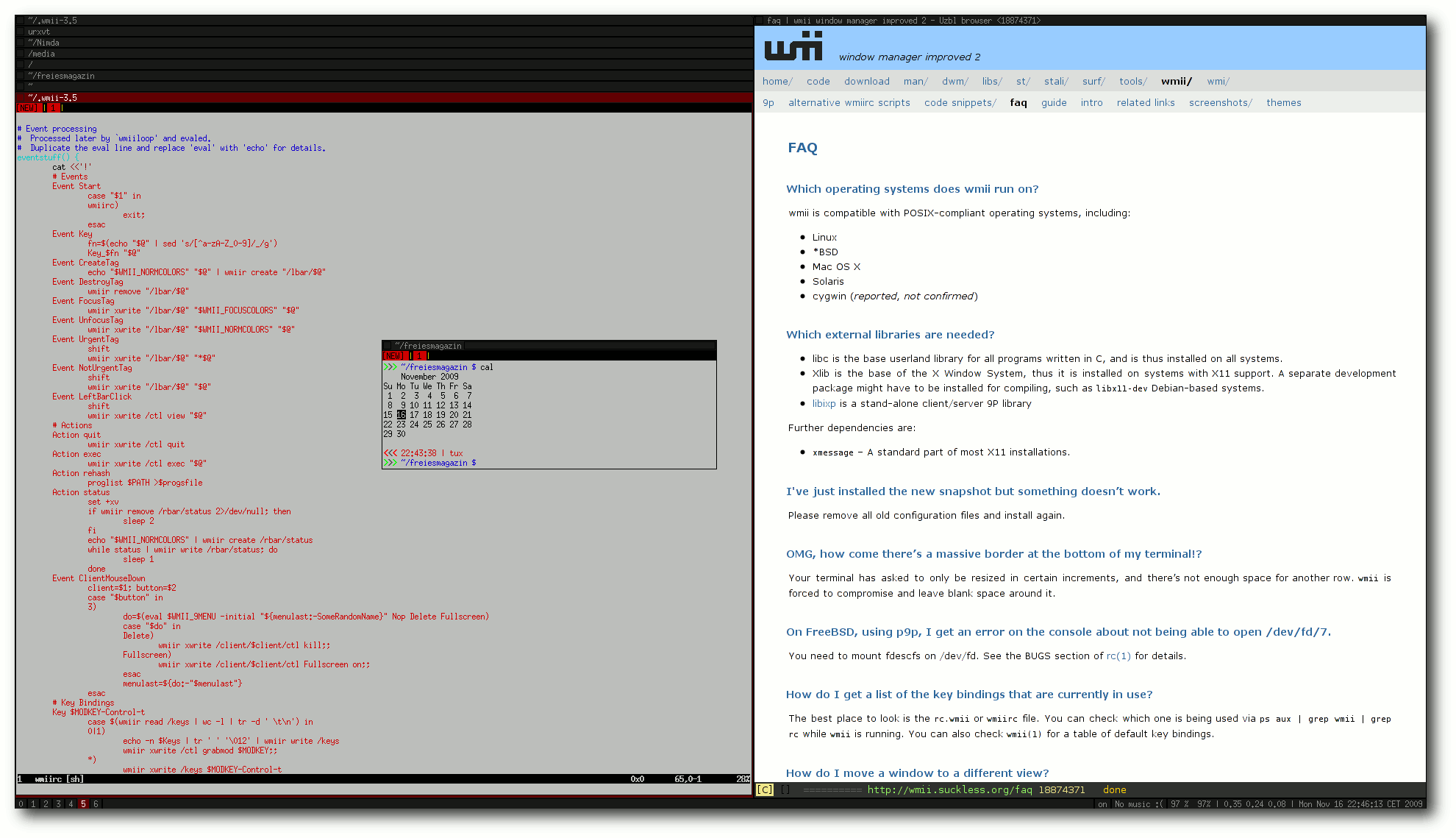Click the [NEW] tab in the floating terminal
The width and height of the screenshot is (1456, 838).
394,355
